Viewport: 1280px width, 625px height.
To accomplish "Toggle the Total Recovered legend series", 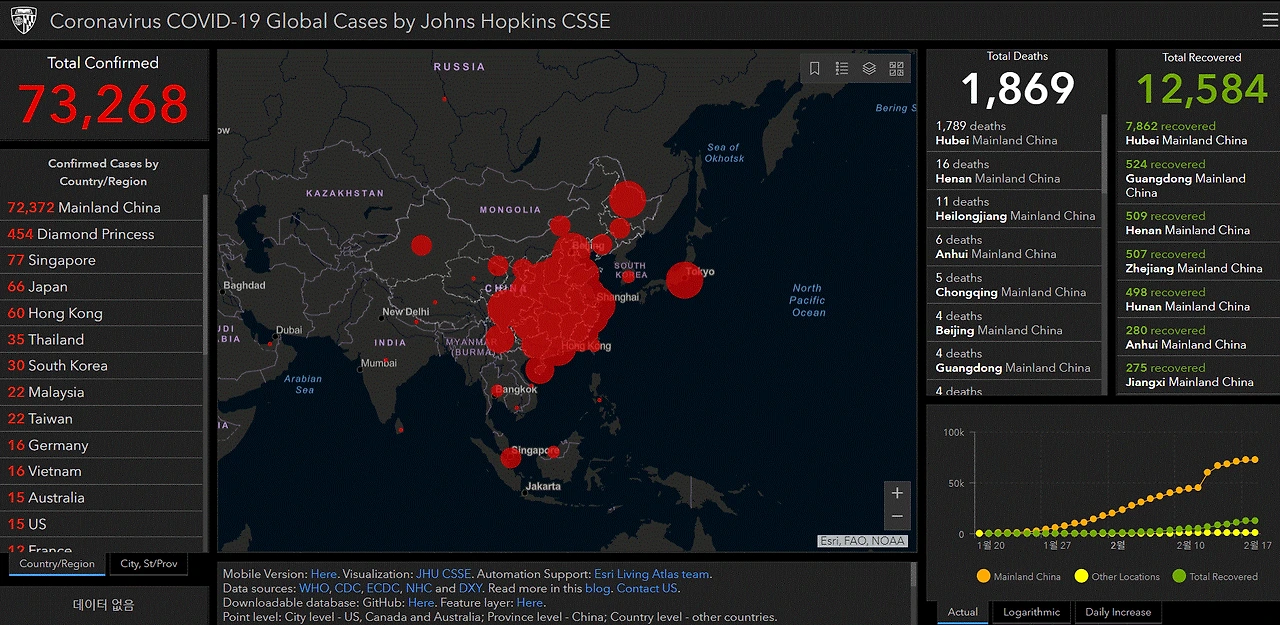I will [x=1215, y=577].
